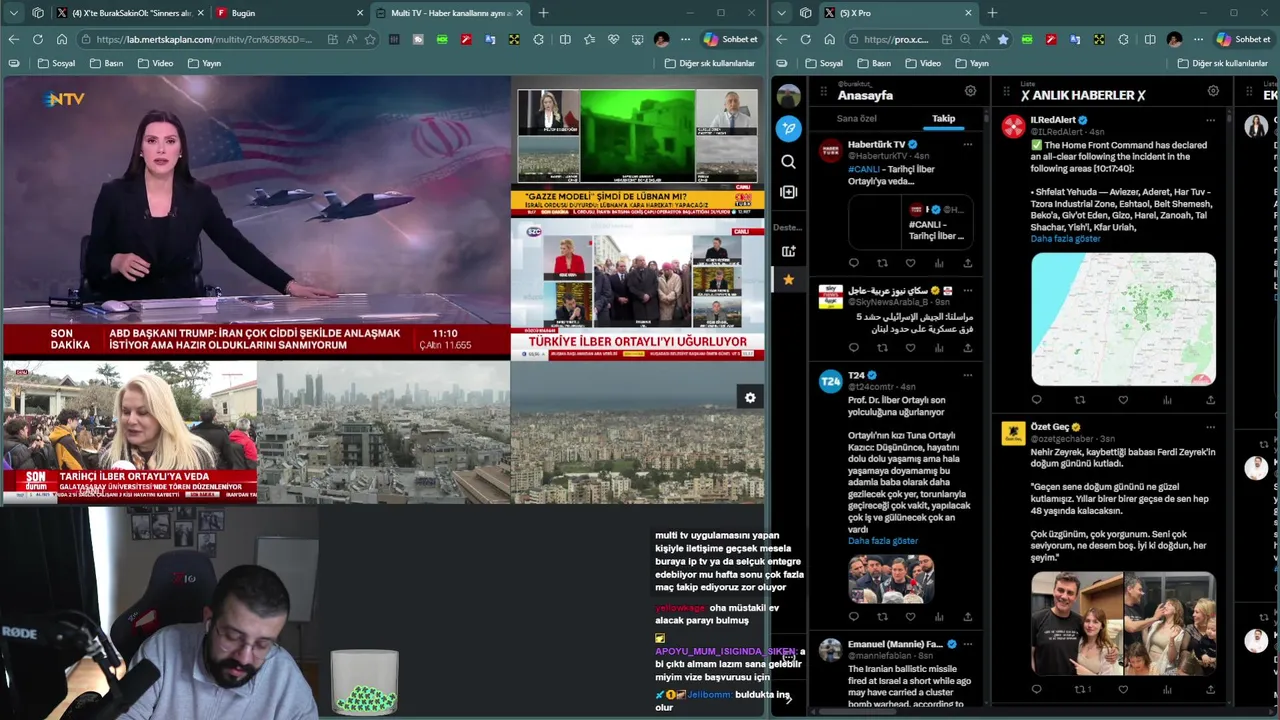The width and height of the screenshot is (1280, 720).
Task: Select the starred deck in X Pro sidebar
Action: 789,280
